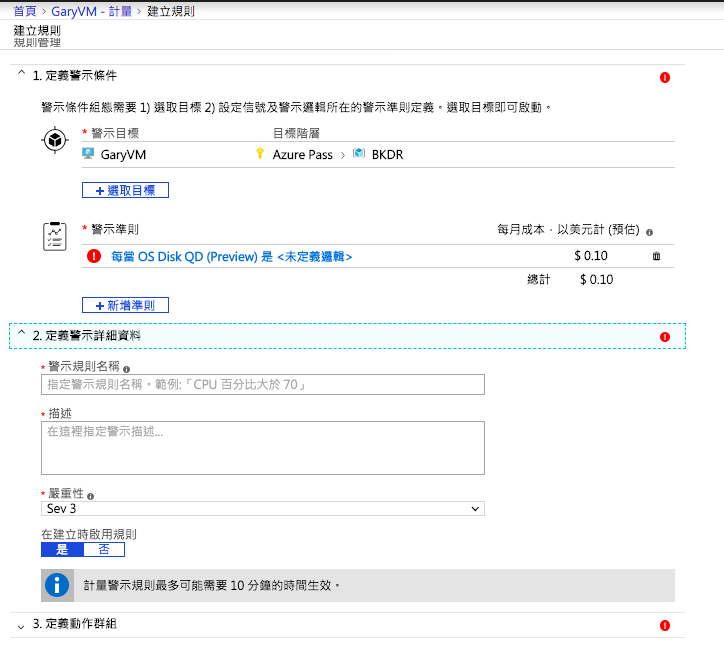The width and height of the screenshot is (724, 653).
Task: Click the red error icon beside OS Disk QD
Action: tap(94, 256)
